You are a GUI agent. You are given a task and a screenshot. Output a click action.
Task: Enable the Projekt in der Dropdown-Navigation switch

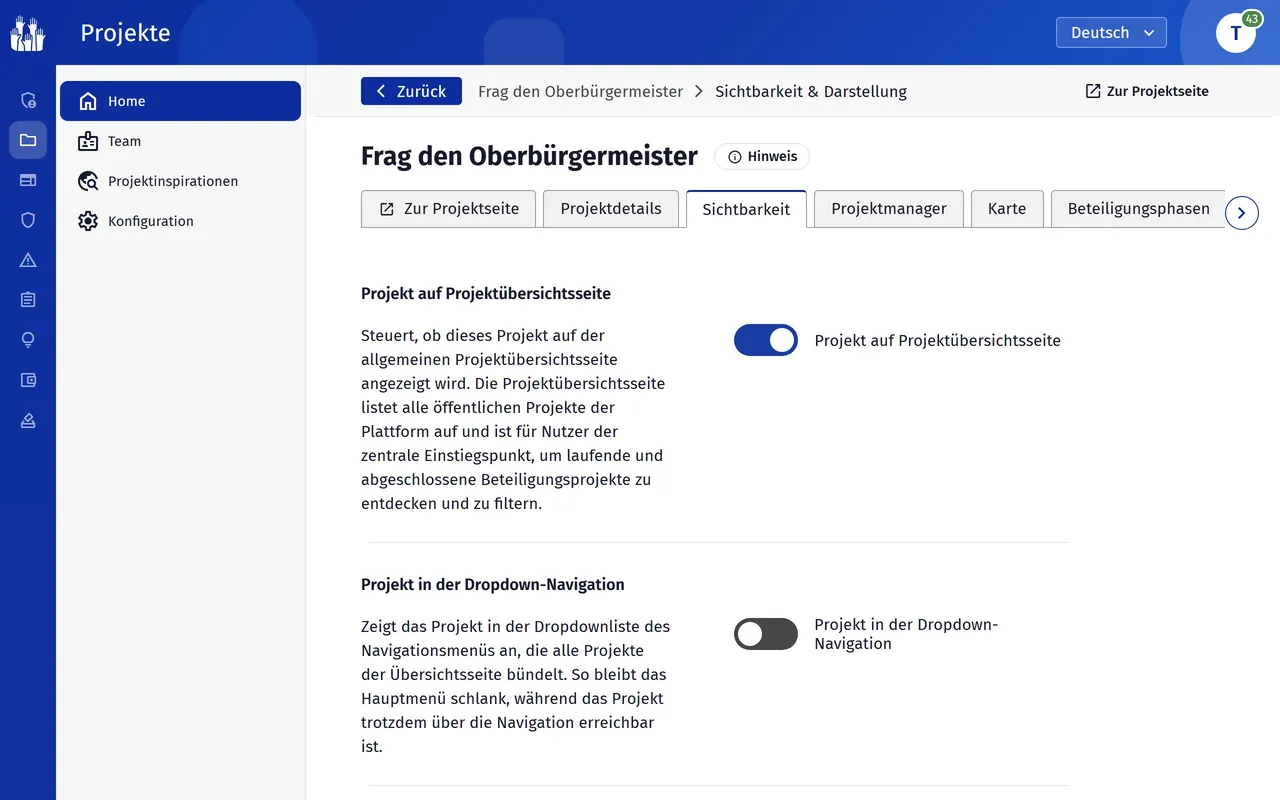[x=766, y=634]
